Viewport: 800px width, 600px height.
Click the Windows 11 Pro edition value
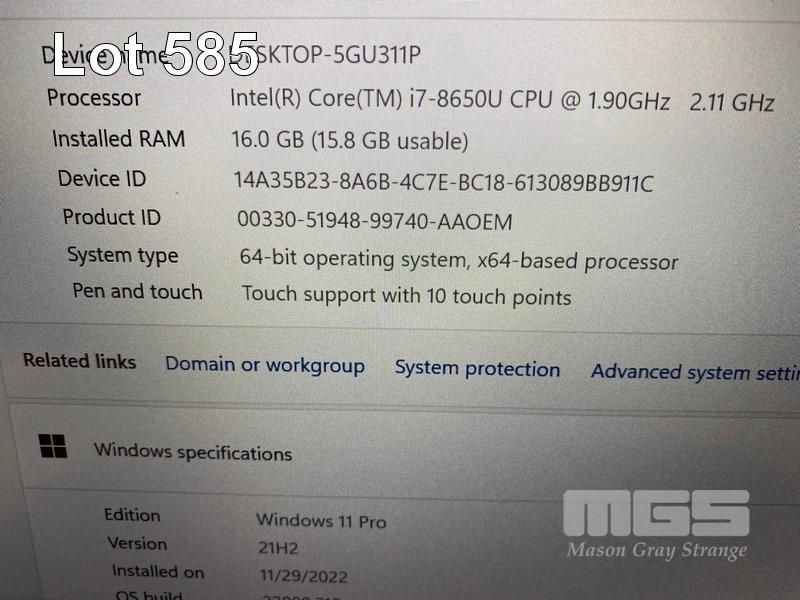[x=321, y=521]
